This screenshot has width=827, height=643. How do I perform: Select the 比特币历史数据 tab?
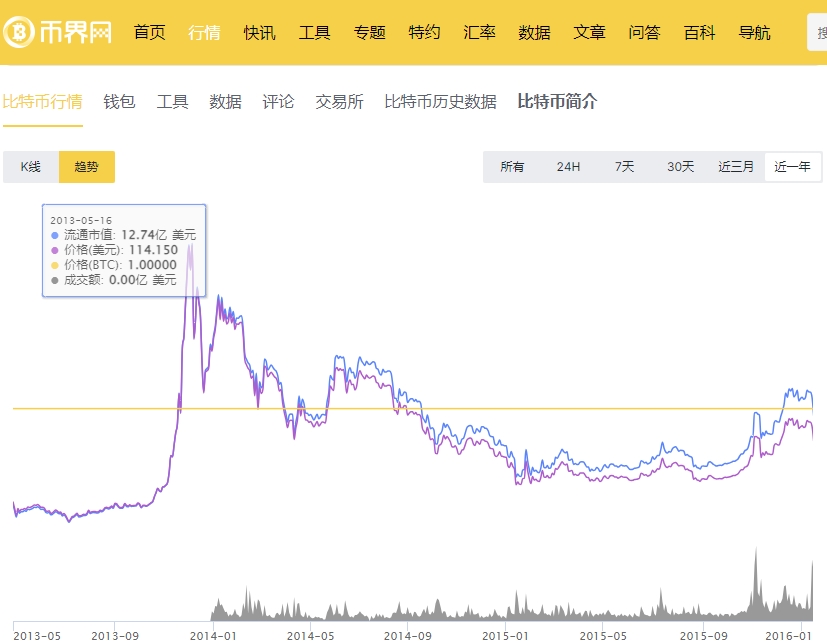440,101
